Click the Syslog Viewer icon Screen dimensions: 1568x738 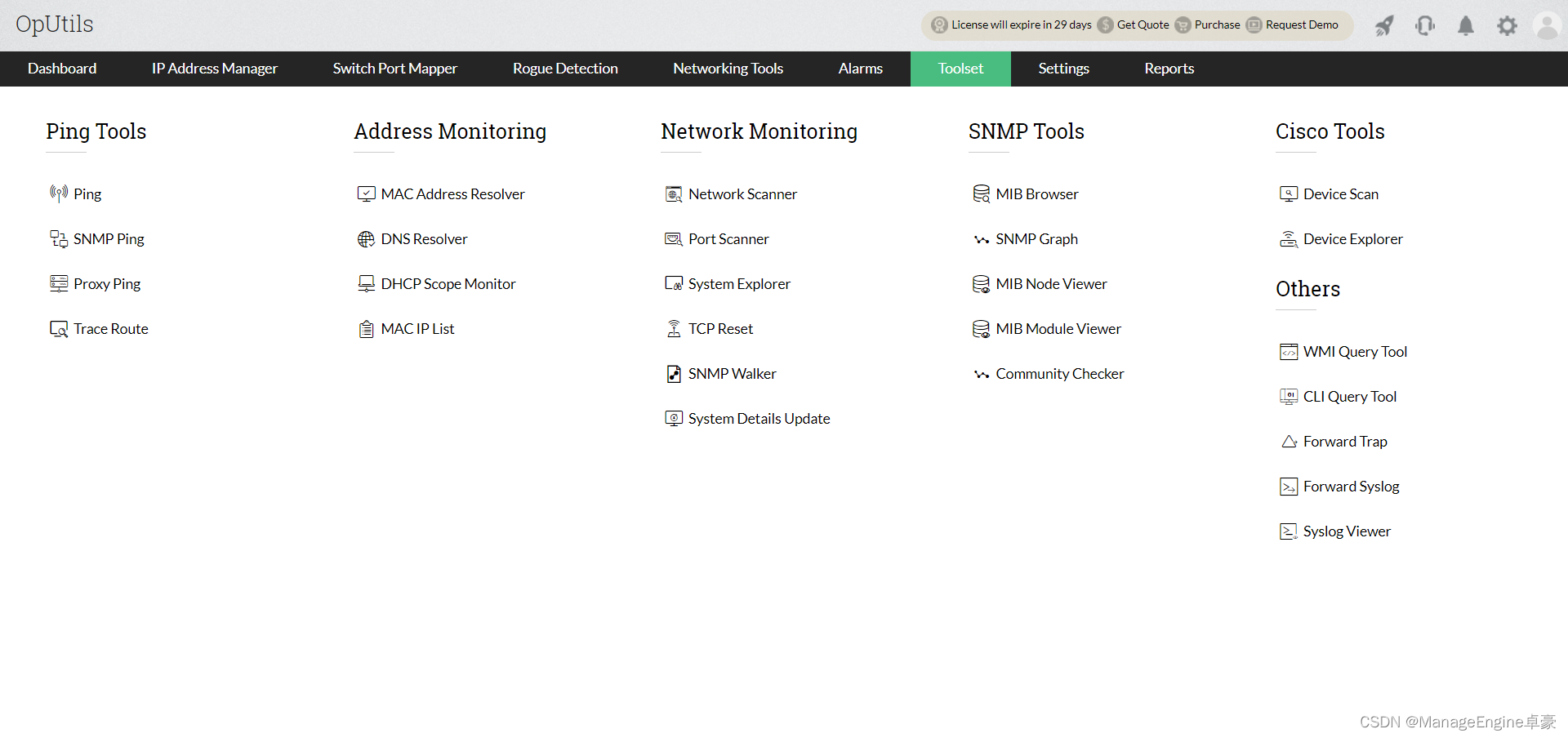[1289, 531]
